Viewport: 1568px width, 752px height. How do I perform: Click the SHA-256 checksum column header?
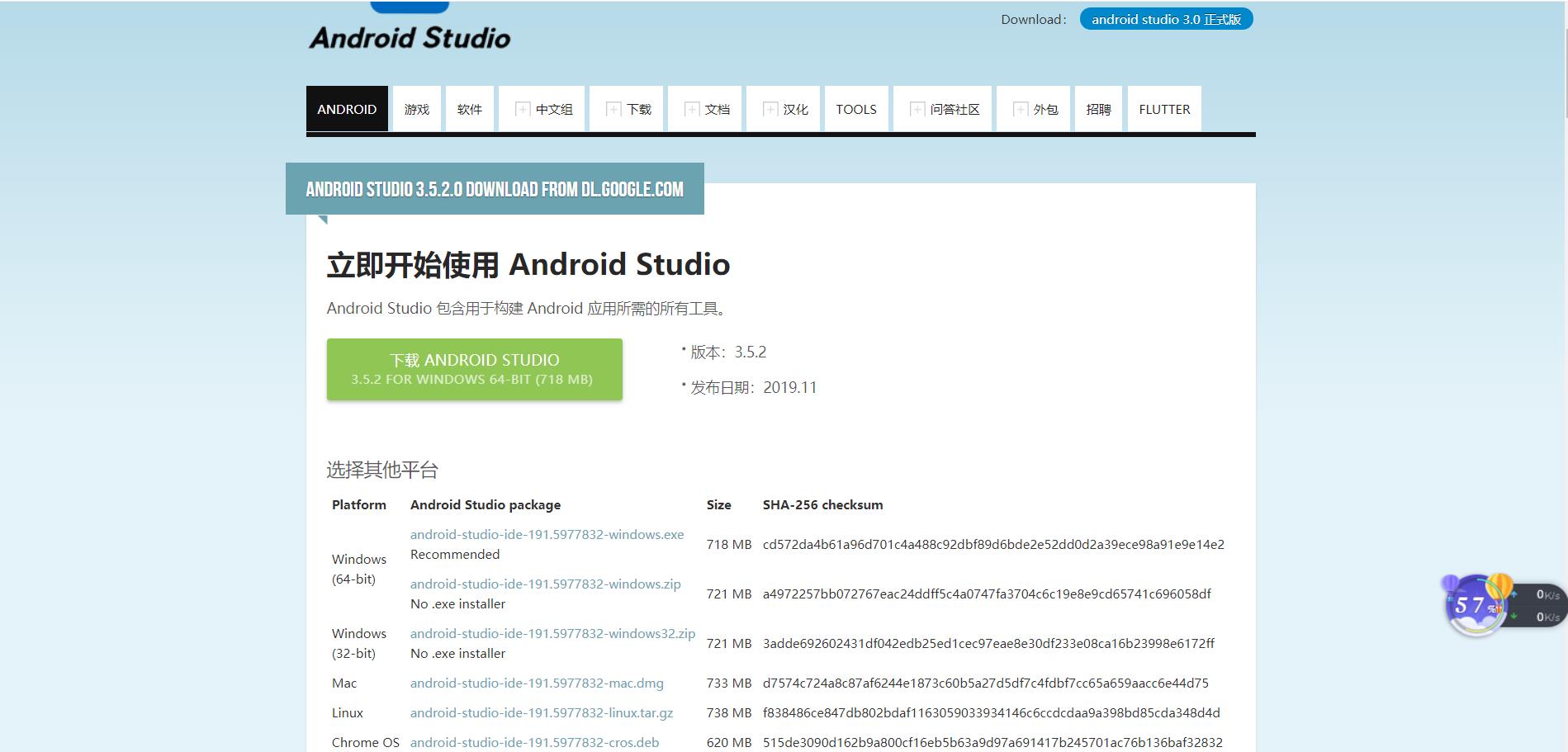(x=823, y=504)
